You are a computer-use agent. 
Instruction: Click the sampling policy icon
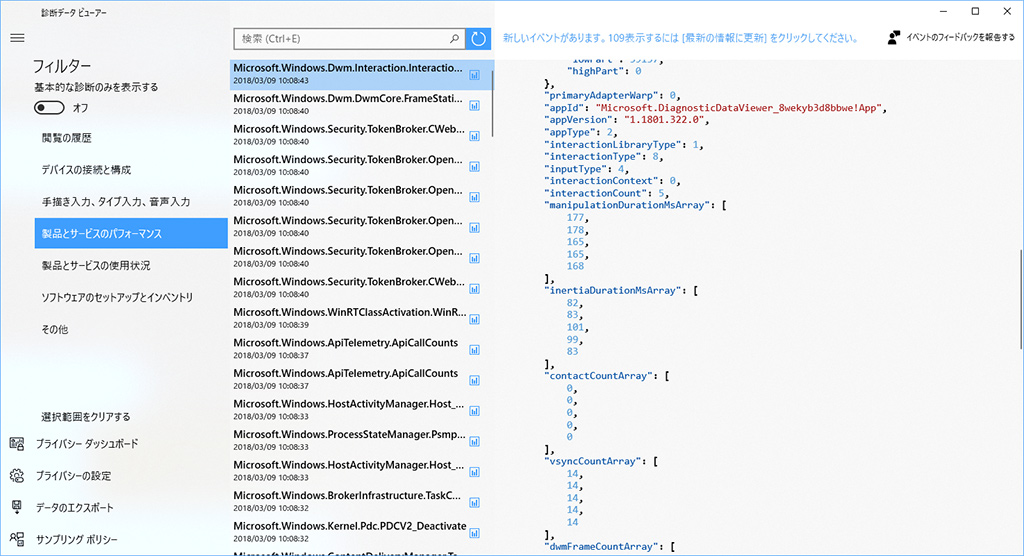click(x=17, y=539)
